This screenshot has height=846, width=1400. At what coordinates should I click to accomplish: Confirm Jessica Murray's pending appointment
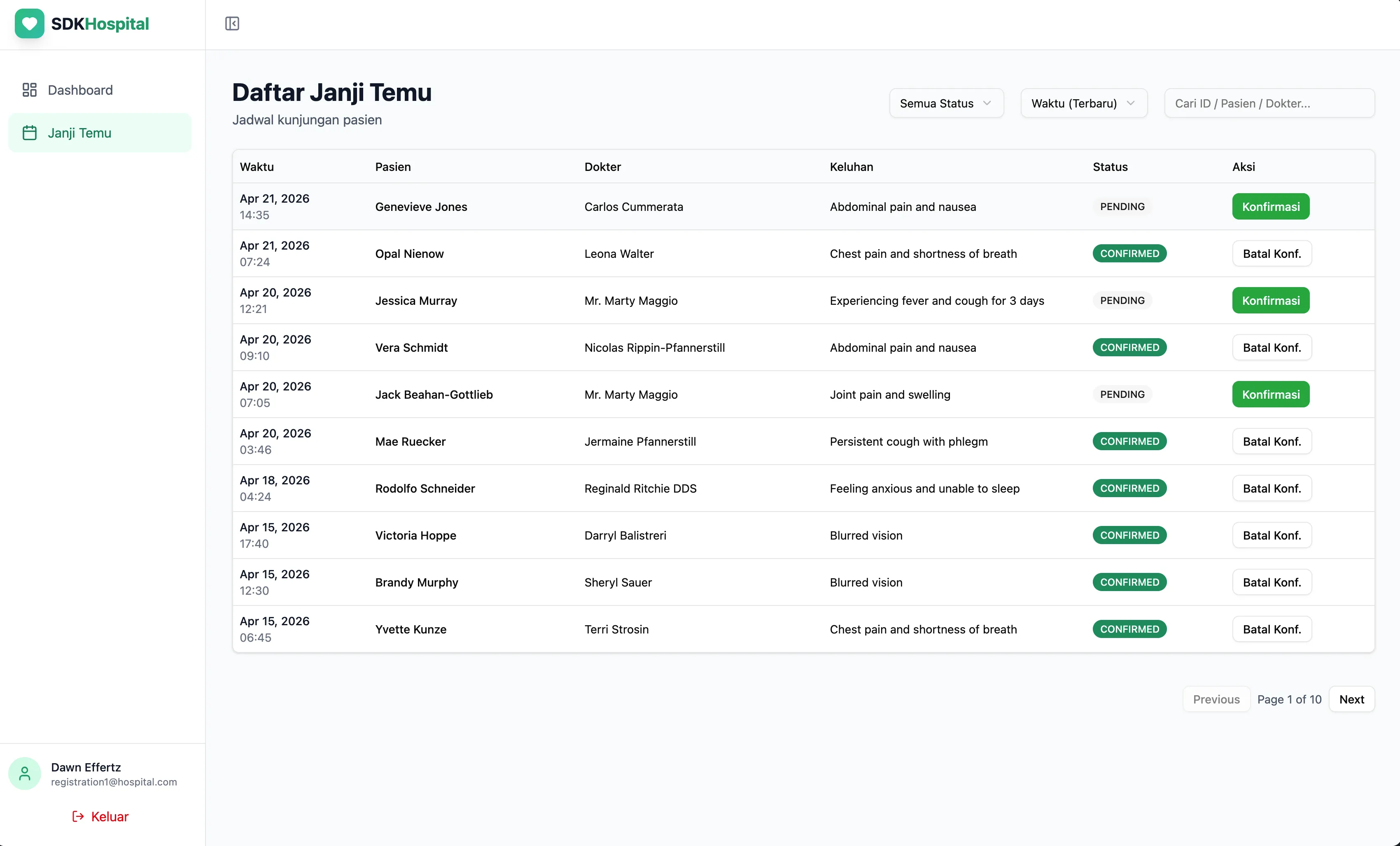(1270, 301)
